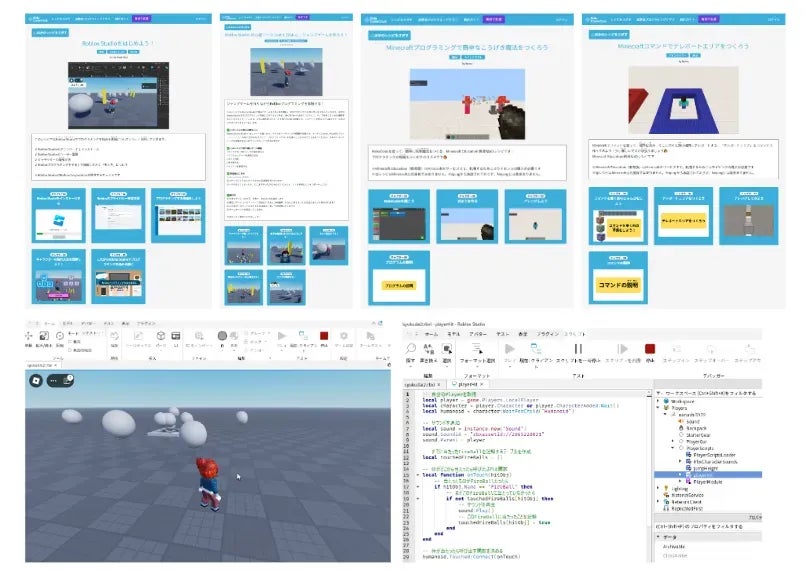This screenshot has width=807, height=571.
Task: Expand the PlayerModule node in Explorer
Action: click(x=680, y=482)
